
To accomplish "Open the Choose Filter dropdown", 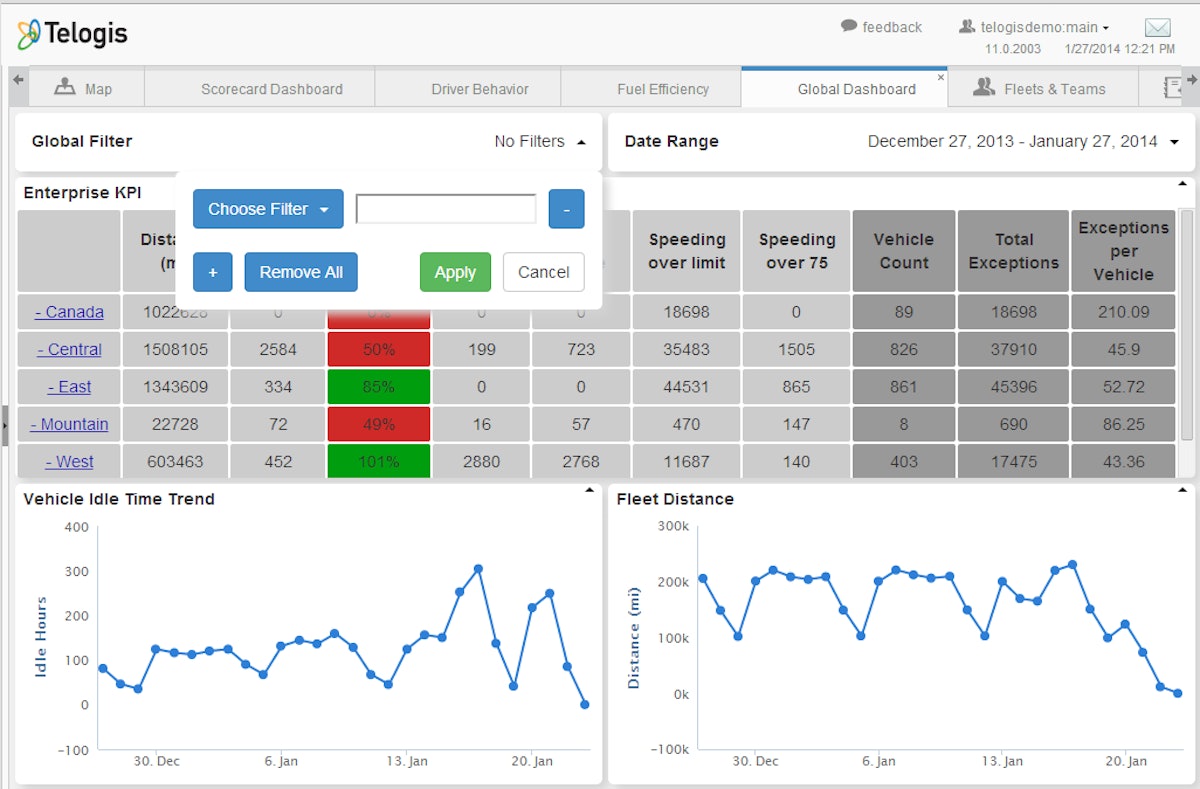I will [x=268, y=209].
